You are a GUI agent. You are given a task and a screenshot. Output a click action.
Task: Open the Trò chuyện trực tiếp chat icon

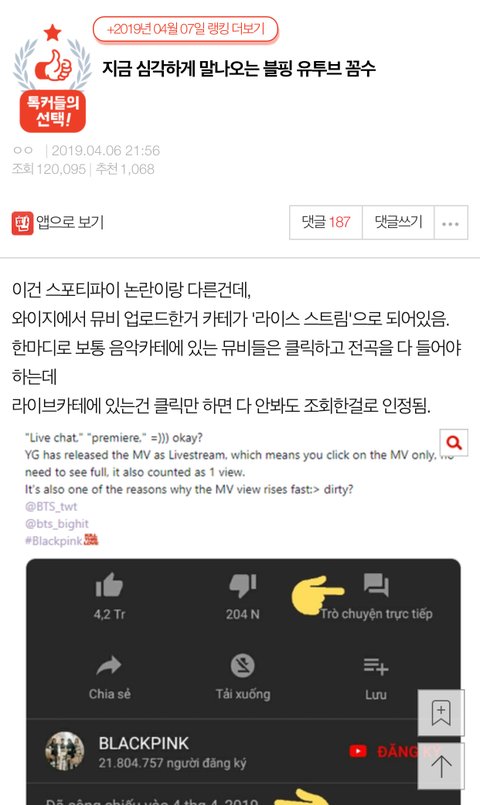(x=376, y=585)
